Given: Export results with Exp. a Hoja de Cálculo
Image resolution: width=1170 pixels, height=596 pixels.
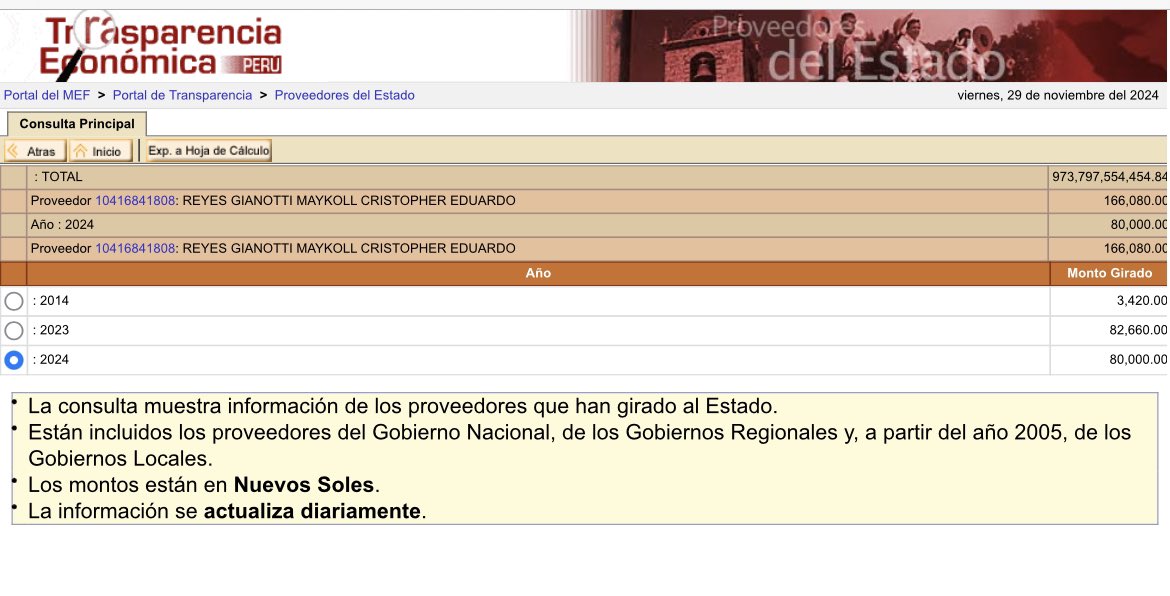Looking at the screenshot, I should (x=207, y=150).
